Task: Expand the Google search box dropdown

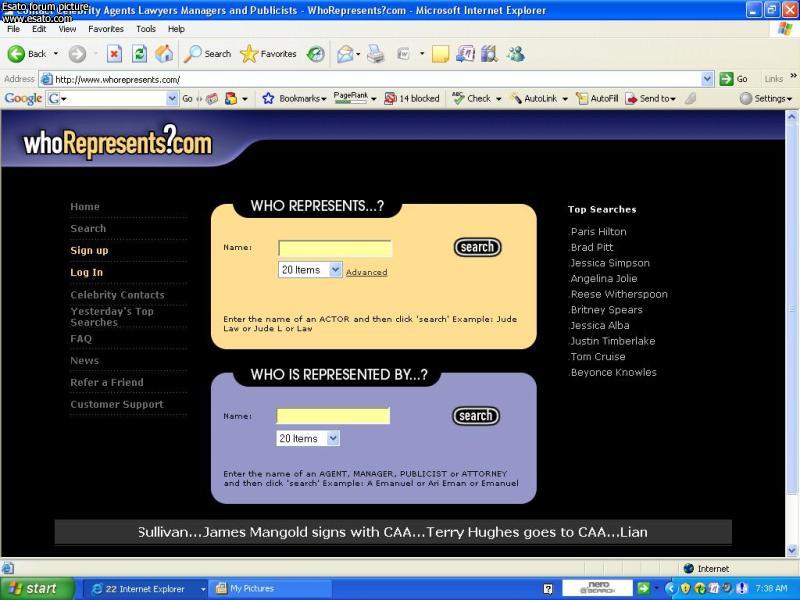Action: tap(172, 98)
